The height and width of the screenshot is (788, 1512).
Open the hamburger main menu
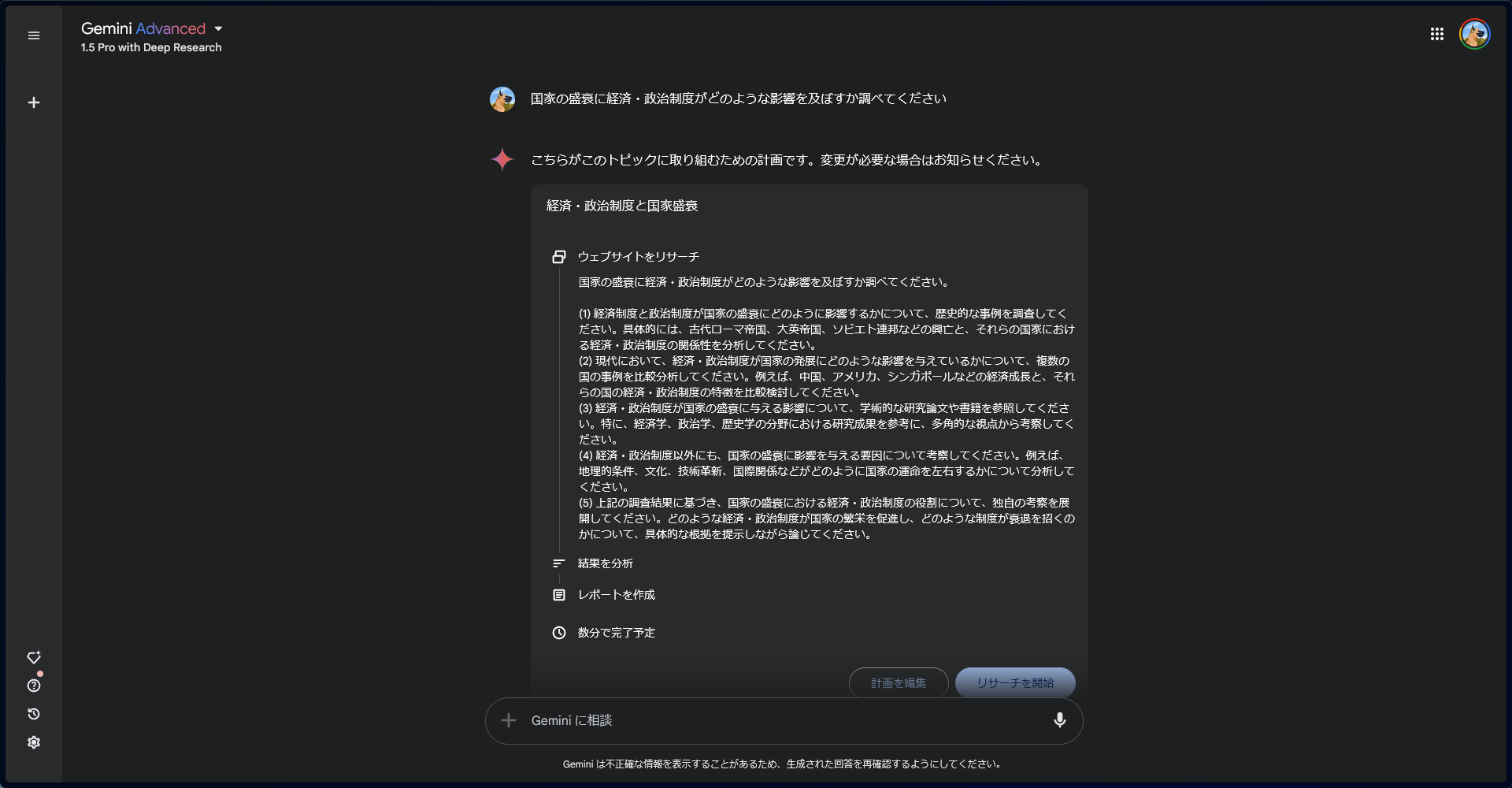[34, 35]
